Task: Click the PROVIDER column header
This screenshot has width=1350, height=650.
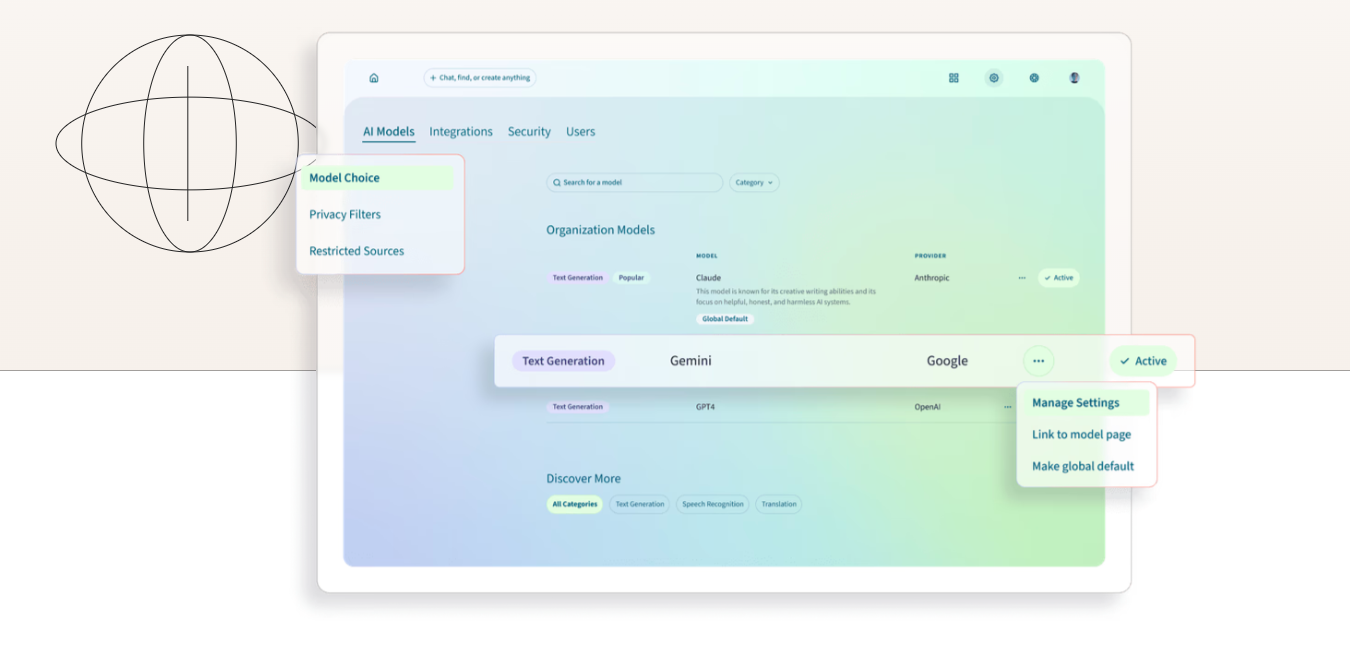Action: pos(930,256)
